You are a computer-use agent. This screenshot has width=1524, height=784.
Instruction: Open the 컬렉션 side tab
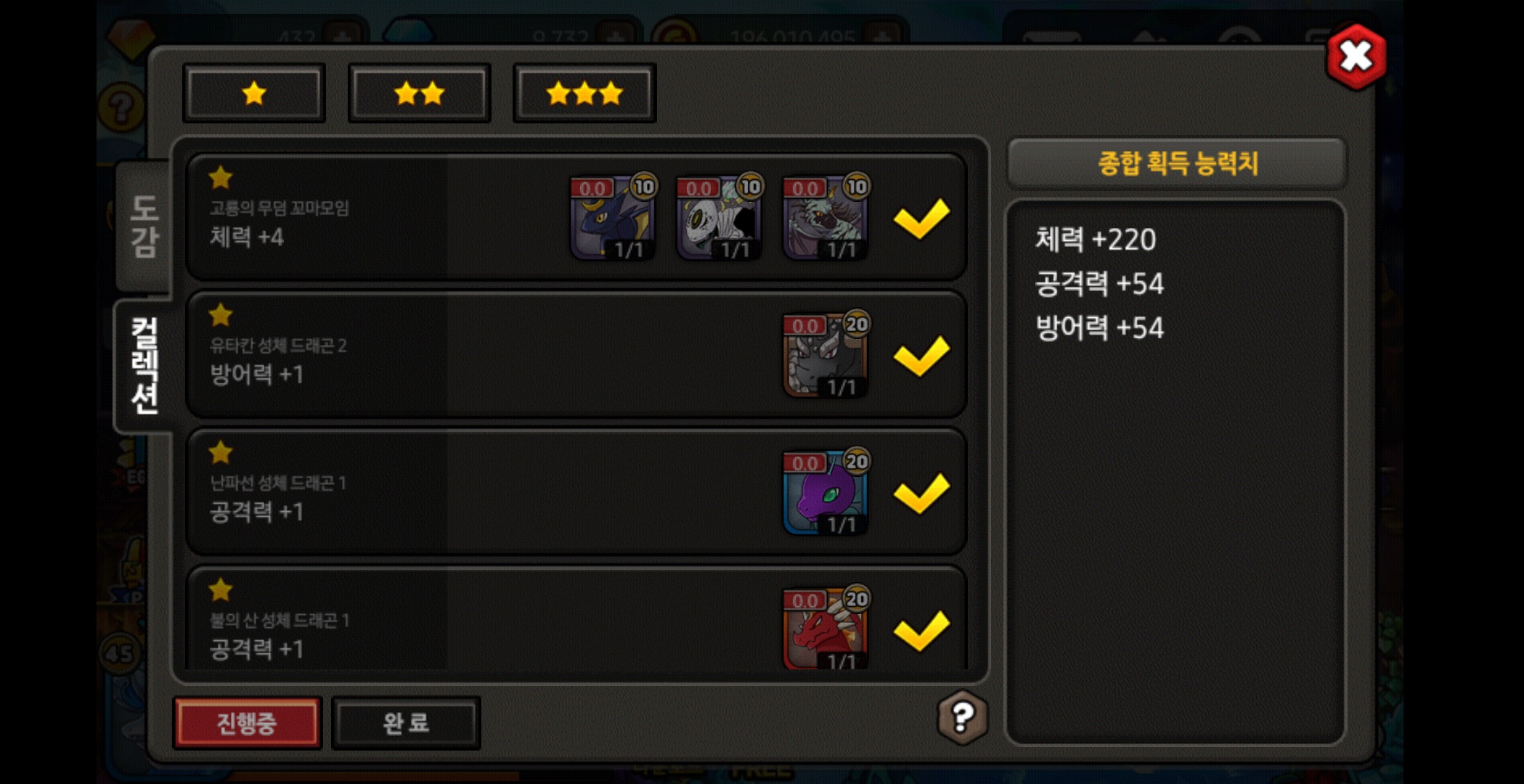click(144, 365)
